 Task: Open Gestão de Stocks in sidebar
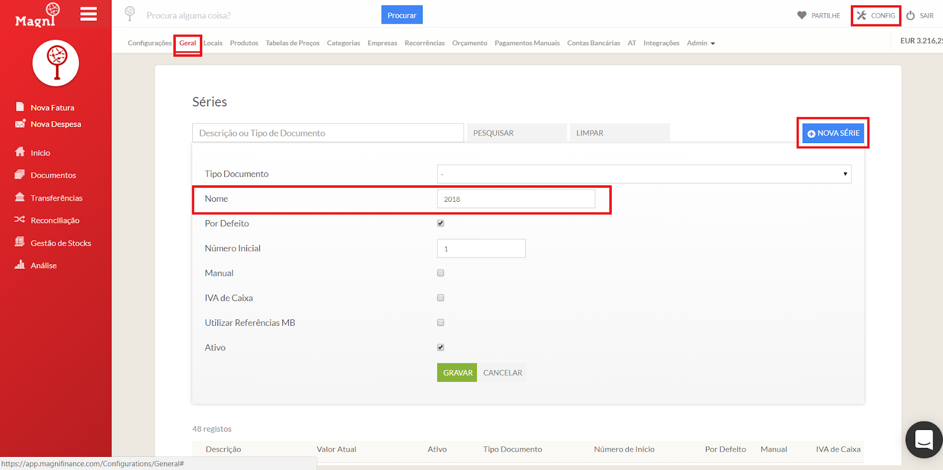tap(61, 243)
